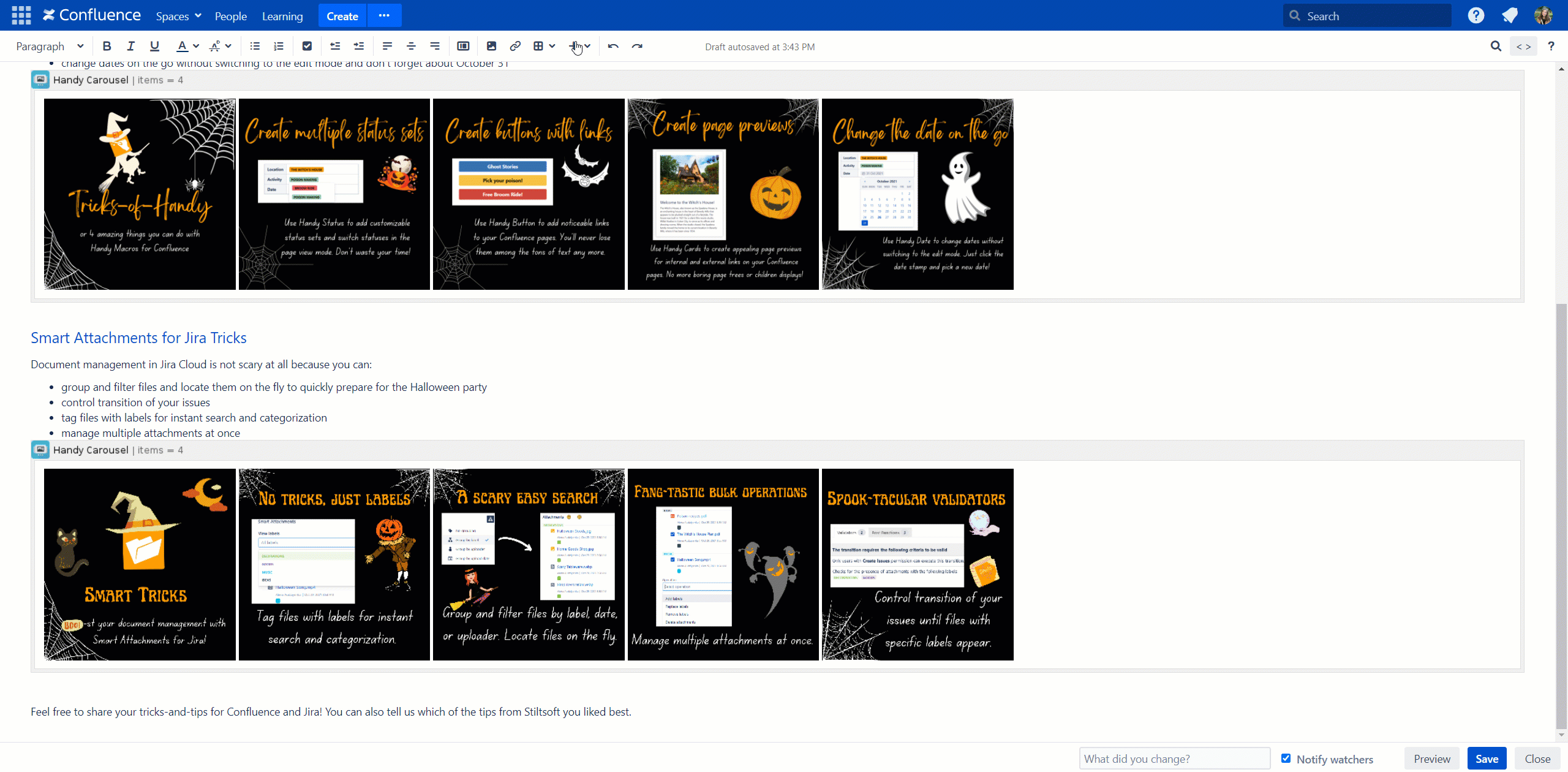
Task: Click the Create page previews image
Action: point(723,194)
